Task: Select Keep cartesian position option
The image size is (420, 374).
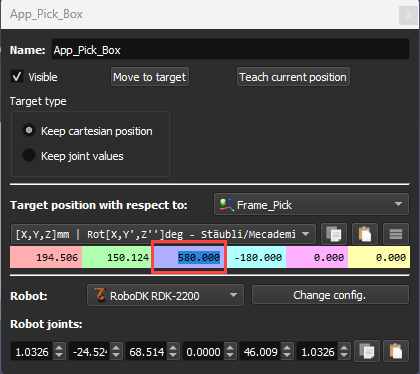Action: click(x=29, y=130)
